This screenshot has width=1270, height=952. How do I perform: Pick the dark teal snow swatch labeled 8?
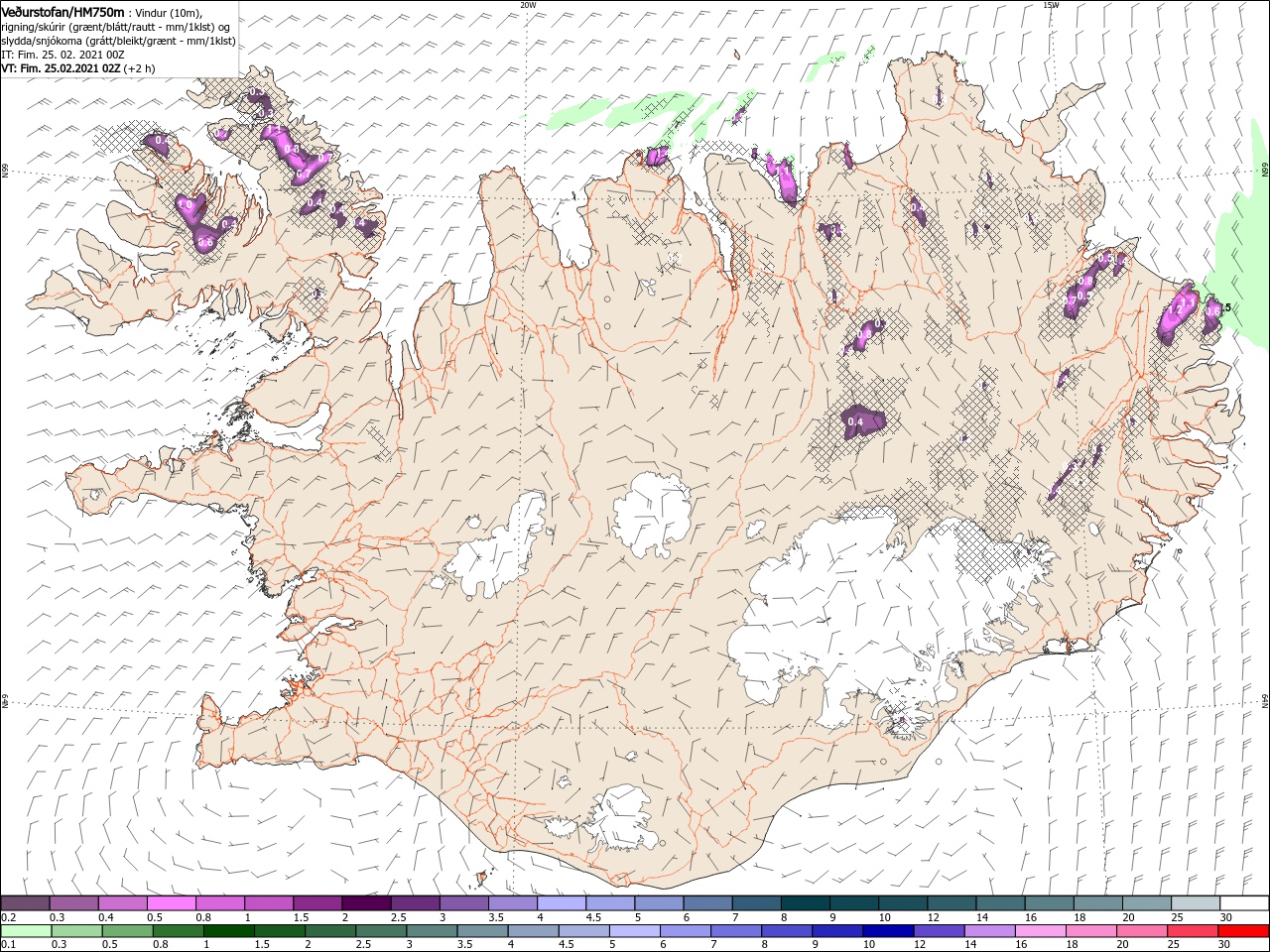coord(806,903)
